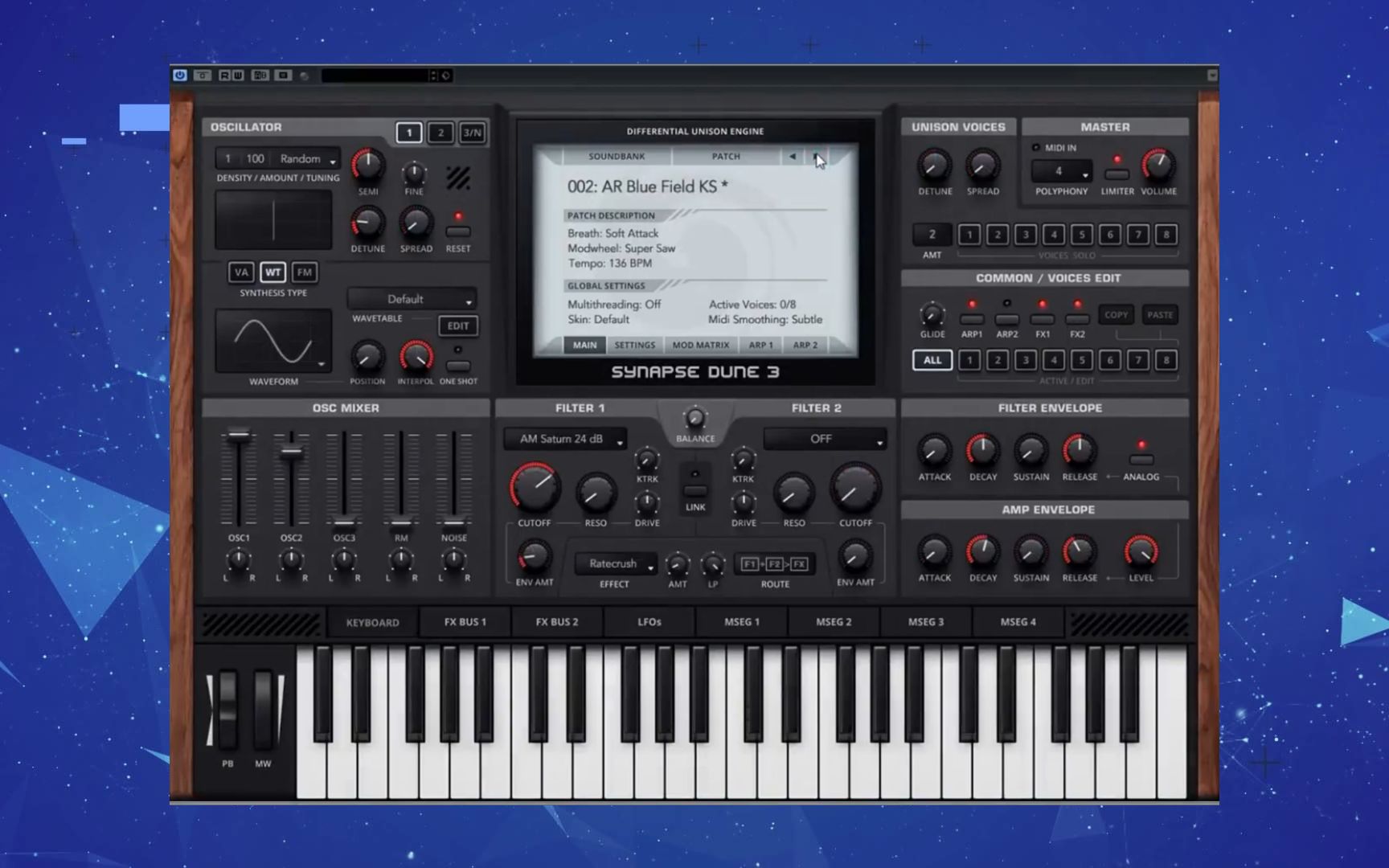Open the Ratecrush effect dropdown
This screenshot has height=868, width=1389.
tap(617, 564)
